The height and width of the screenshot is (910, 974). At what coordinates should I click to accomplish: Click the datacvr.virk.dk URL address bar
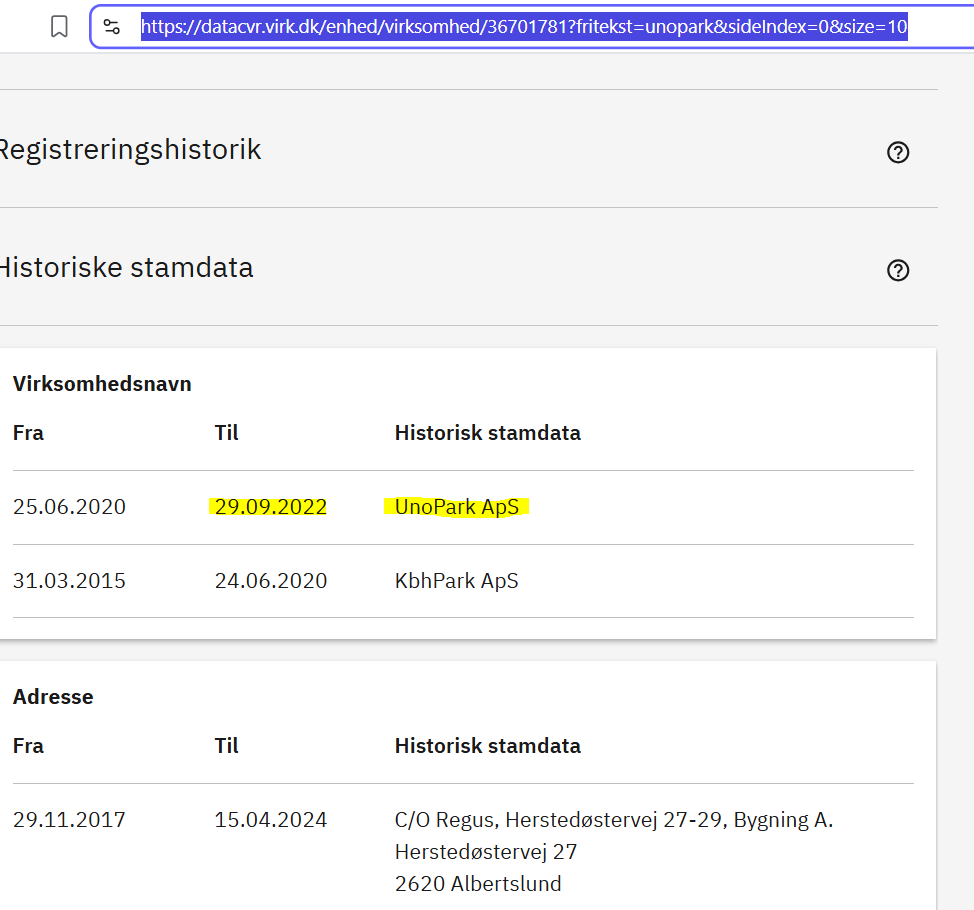point(523,27)
